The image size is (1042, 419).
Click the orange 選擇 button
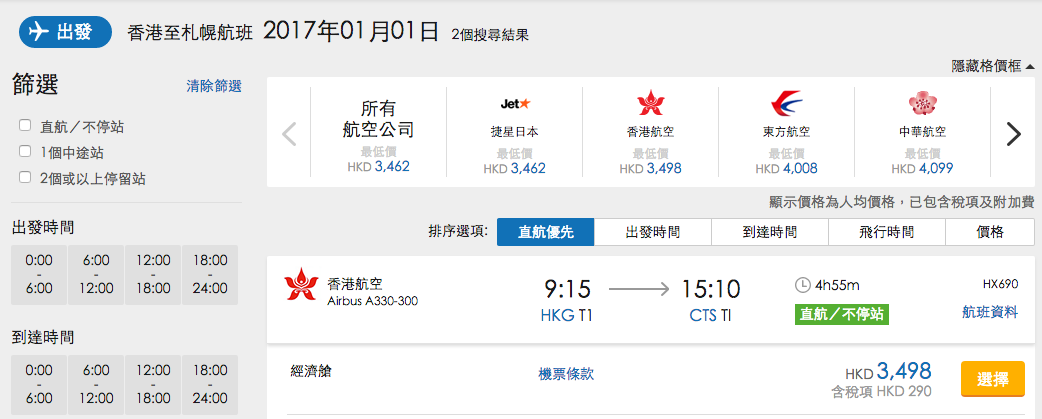click(x=993, y=380)
